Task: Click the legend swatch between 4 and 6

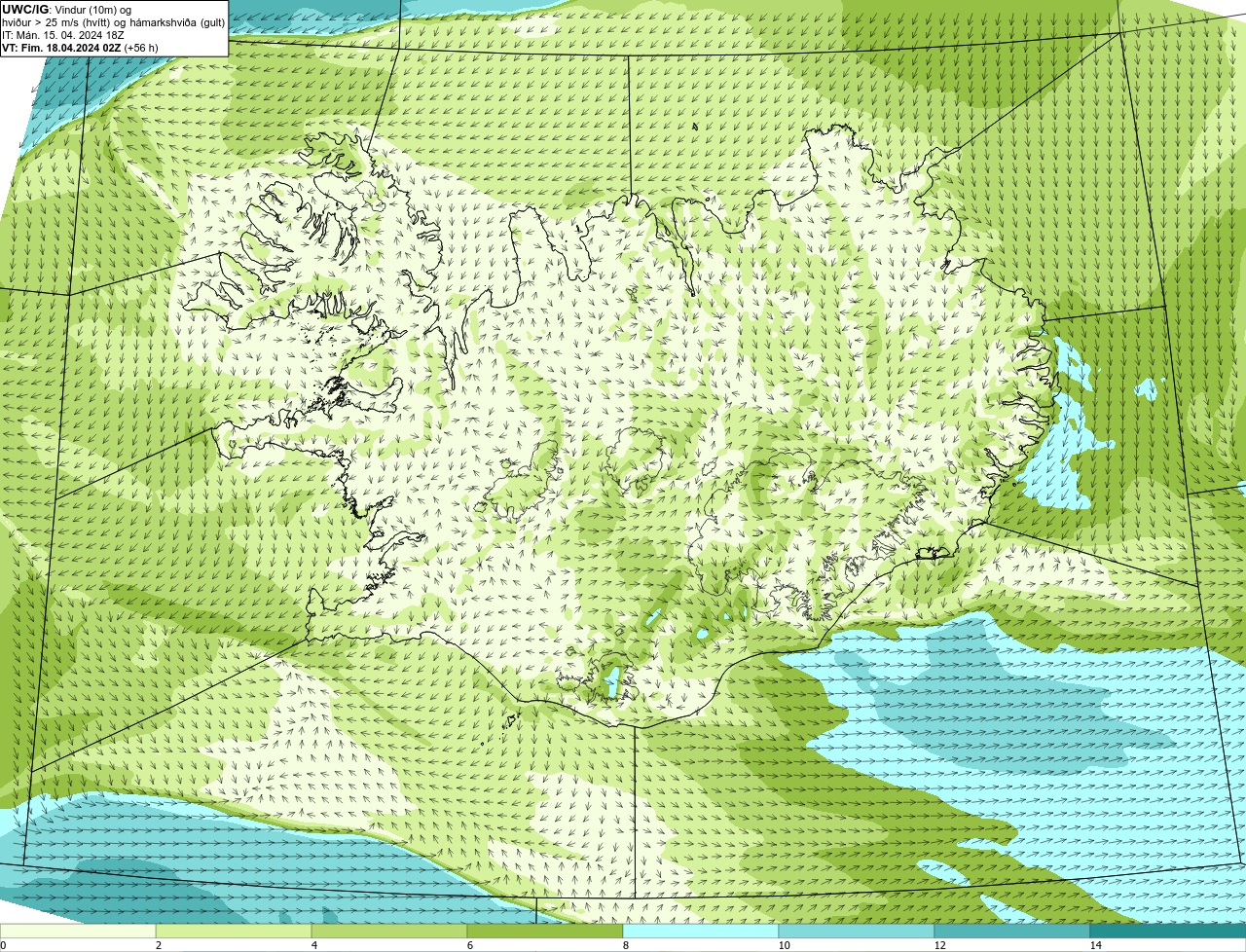Action: (389, 931)
